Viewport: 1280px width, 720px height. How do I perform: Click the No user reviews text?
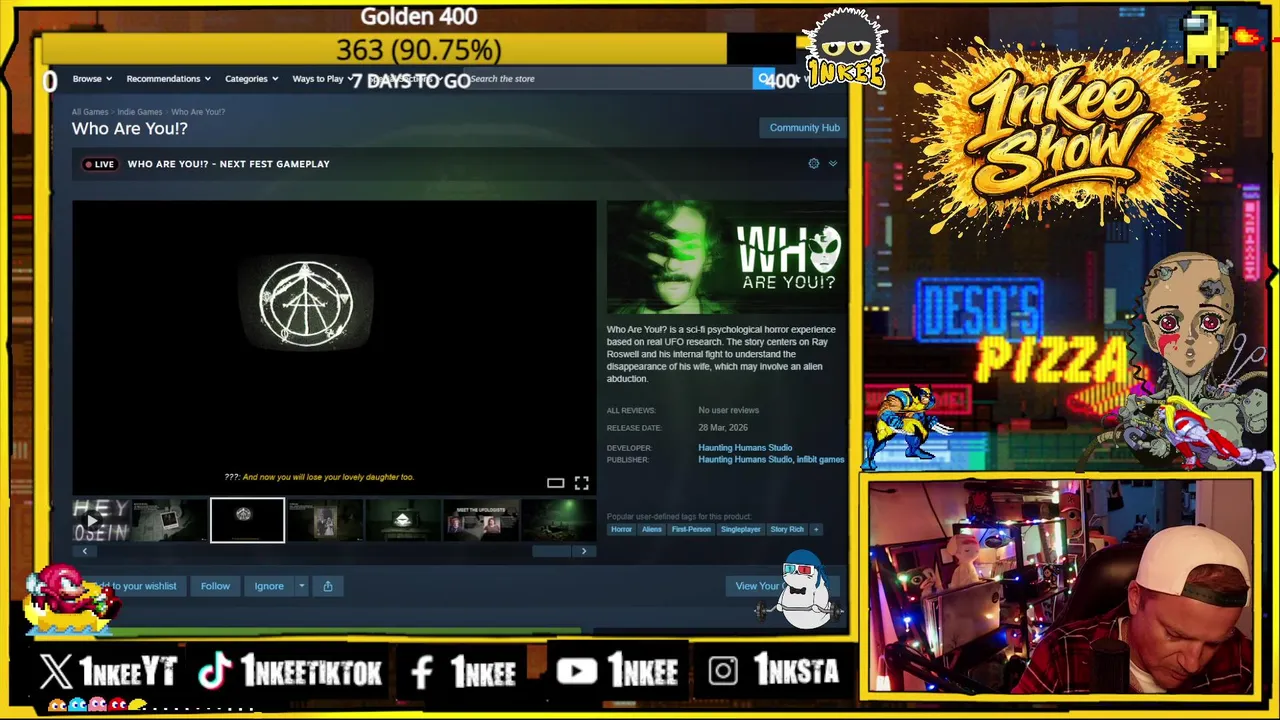coord(728,410)
